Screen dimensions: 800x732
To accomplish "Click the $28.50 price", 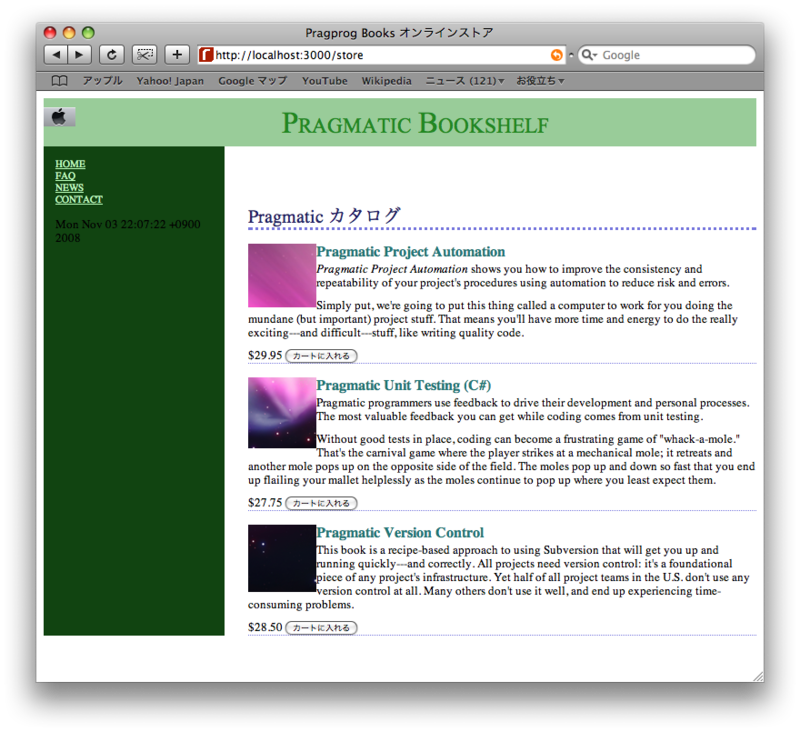I will pos(265,627).
